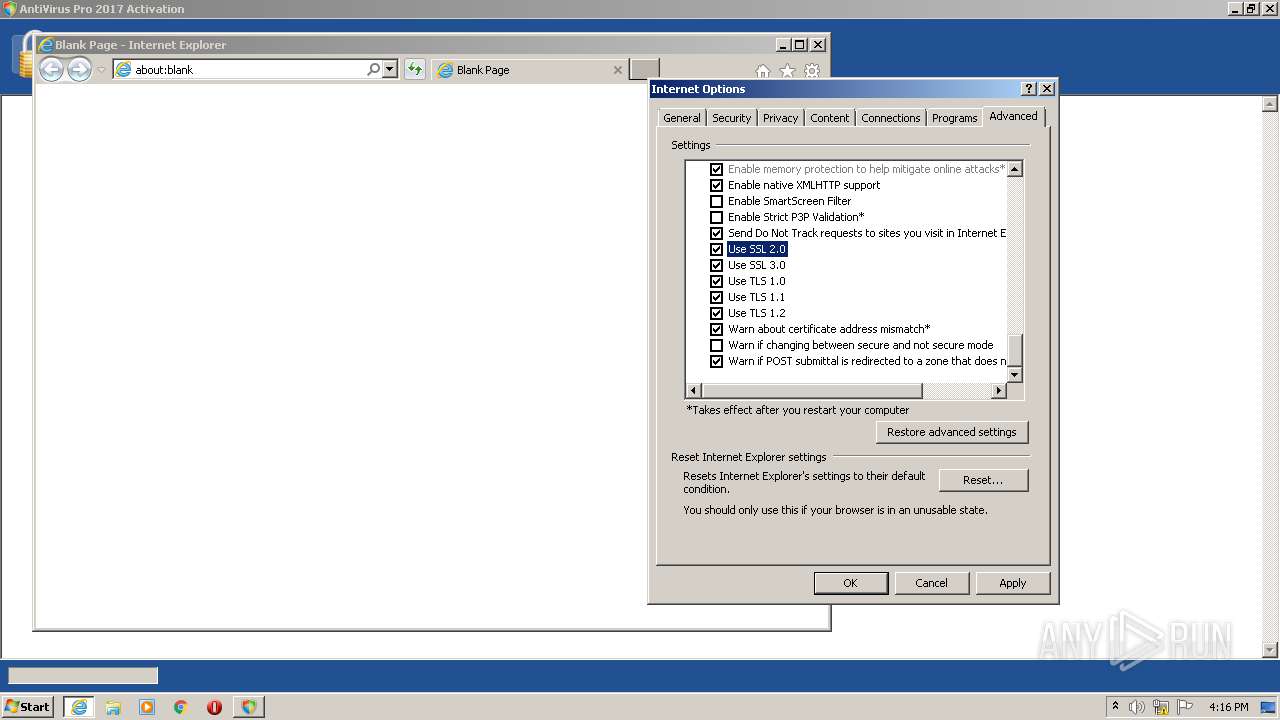Open the address bar autocomplete dropdown arrow
This screenshot has height=720, width=1280.
pyautogui.click(x=389, y=69)
